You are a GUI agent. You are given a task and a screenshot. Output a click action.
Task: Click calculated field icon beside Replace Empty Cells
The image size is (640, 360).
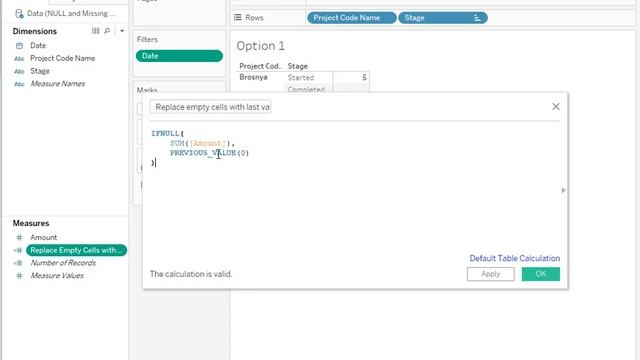(18, 250)
